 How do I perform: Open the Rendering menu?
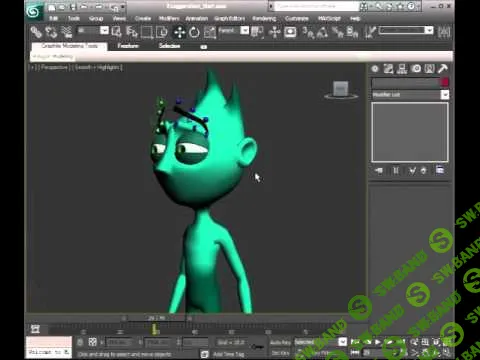pos(264,18)
